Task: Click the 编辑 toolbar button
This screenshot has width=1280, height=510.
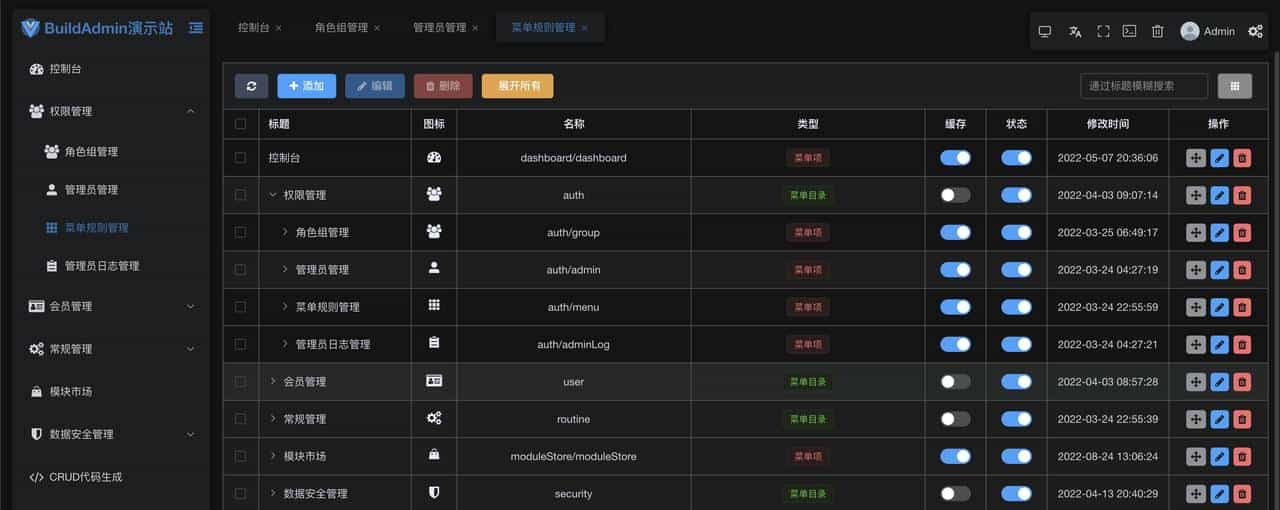Action: pyautogui.click(x=375, y=86)
